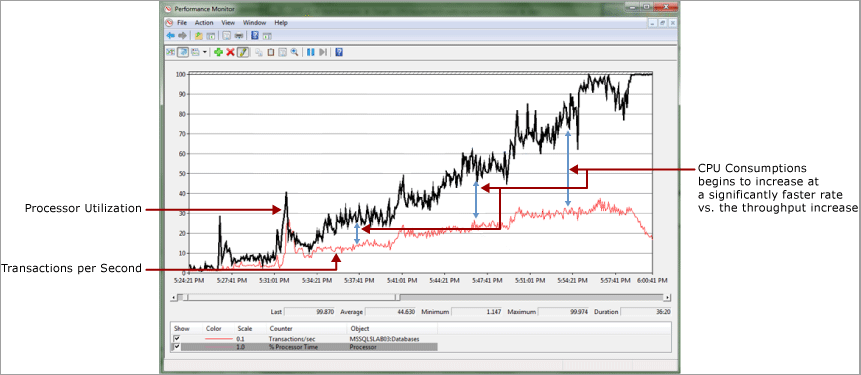
Task: Open help from lower toolbar question icon
Action: coord(339,52)
